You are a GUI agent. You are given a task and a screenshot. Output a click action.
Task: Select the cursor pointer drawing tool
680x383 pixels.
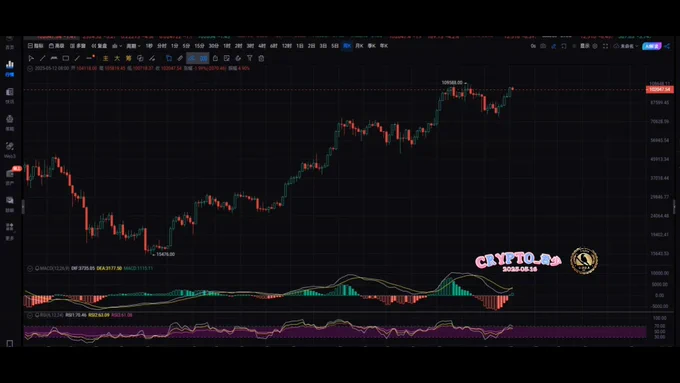coord(31,58)
